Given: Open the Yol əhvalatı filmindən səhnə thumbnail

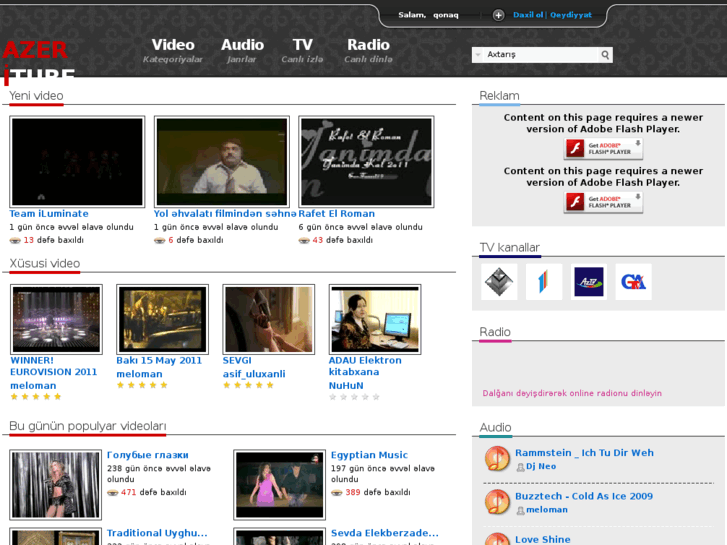Looking at the screenshot, I should pyautogui.click(x=222, y=161).
